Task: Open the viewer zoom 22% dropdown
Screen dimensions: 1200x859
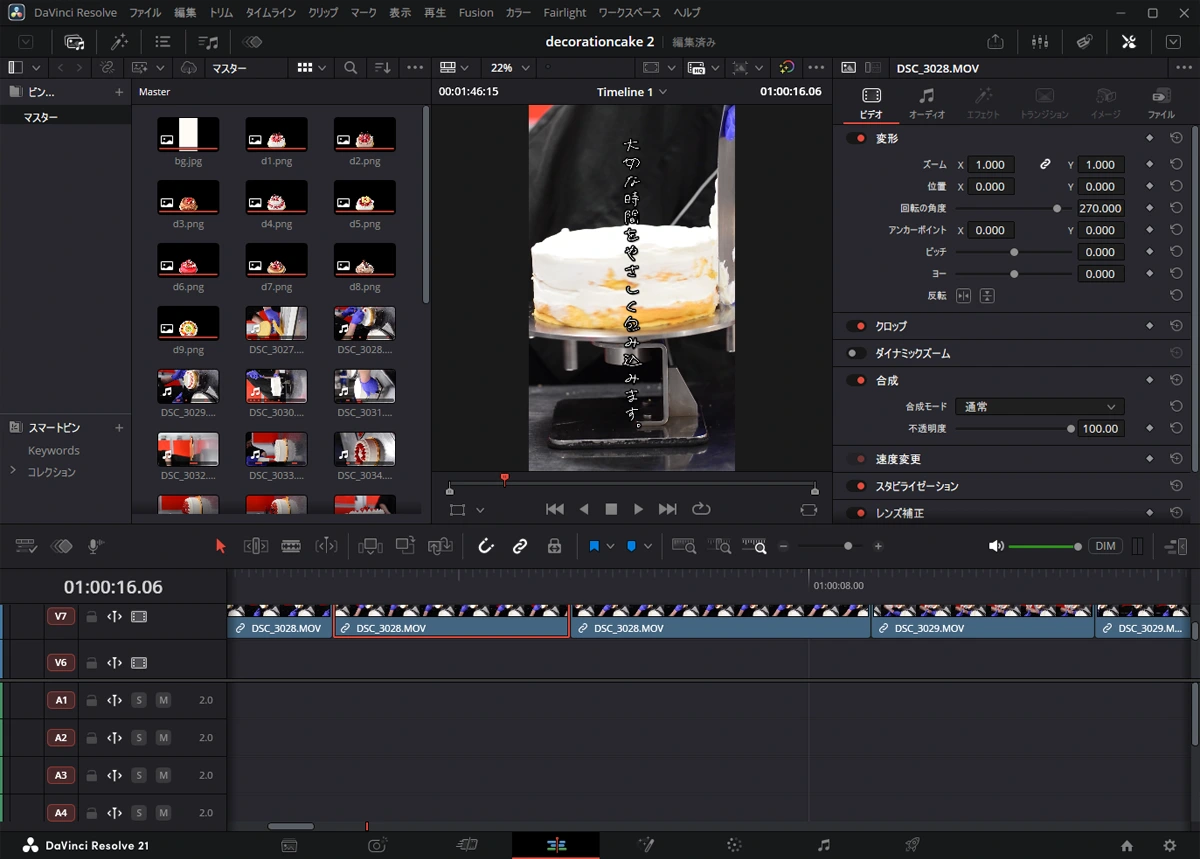Action: (x=508, y=68)
